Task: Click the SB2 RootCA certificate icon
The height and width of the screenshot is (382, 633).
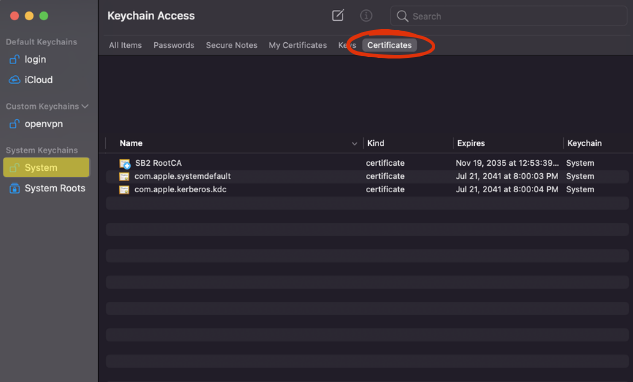Action: (x=124, y=164)
